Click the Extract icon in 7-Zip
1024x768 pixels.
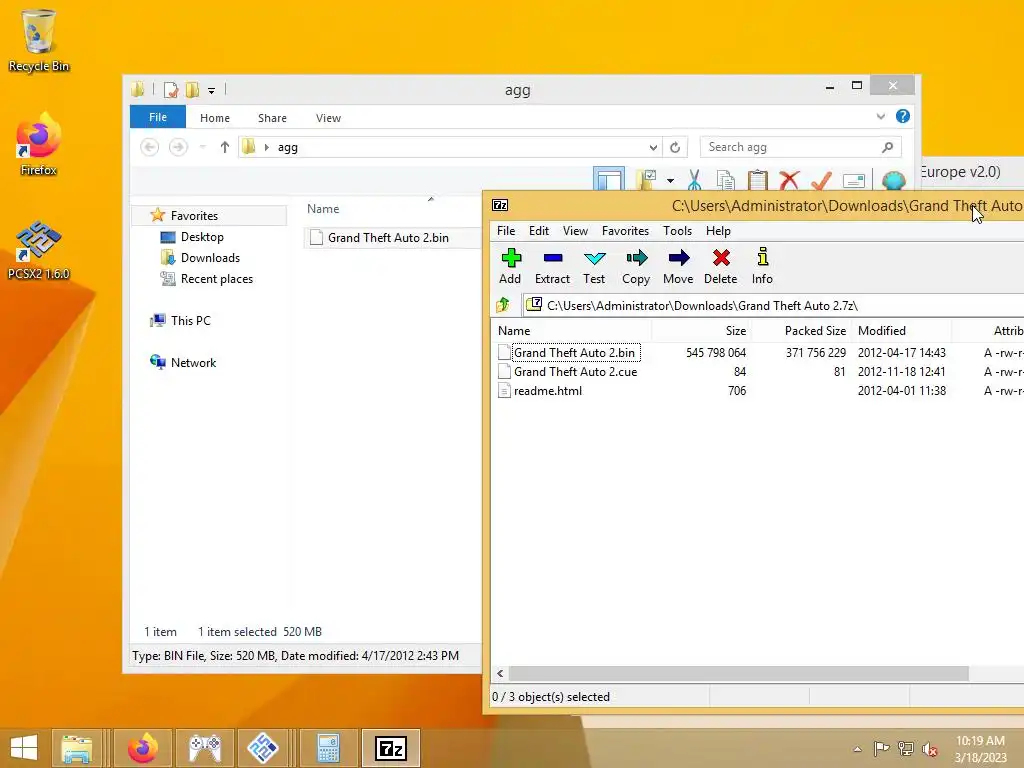(552, 266)
